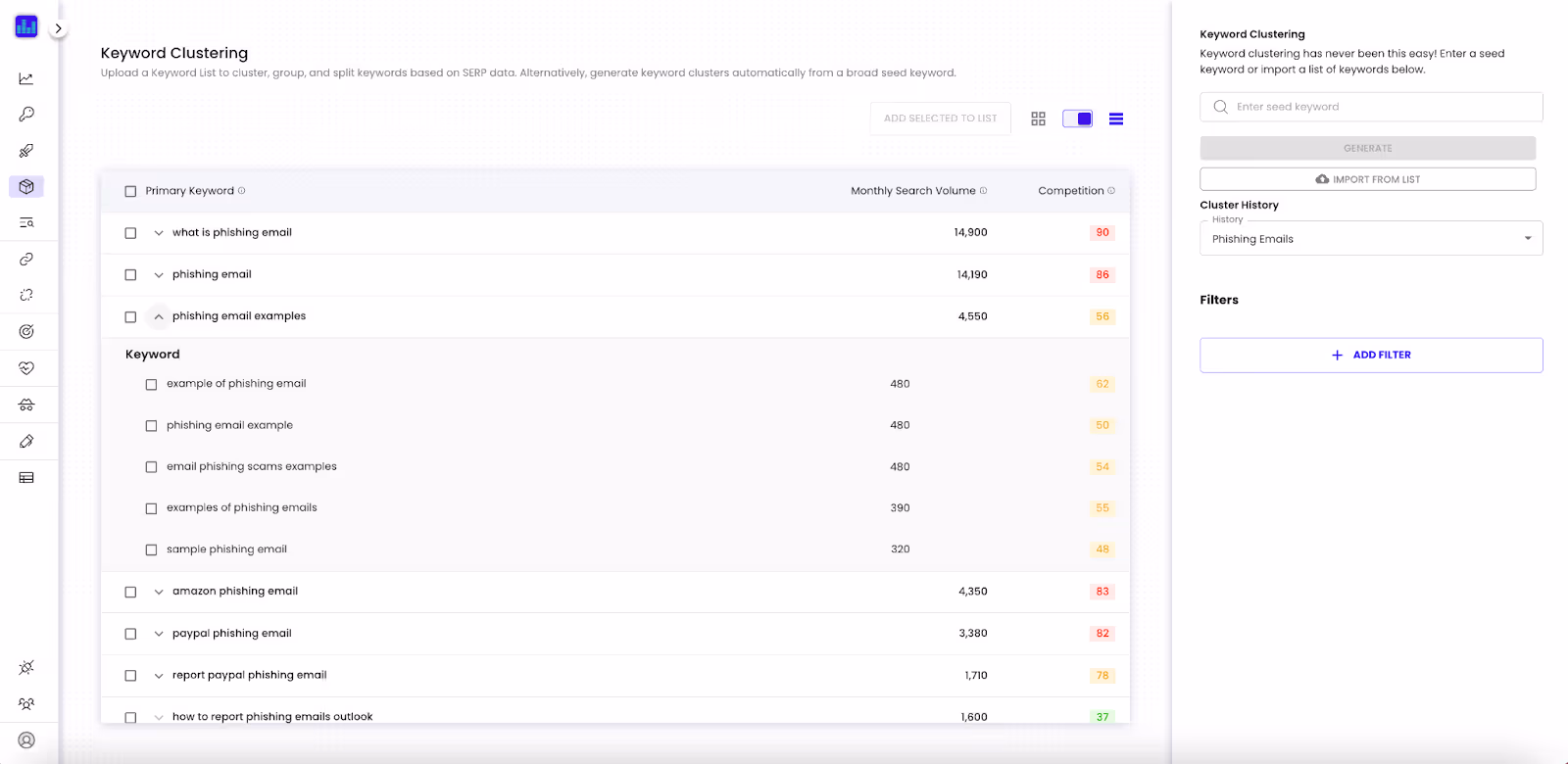1568x764 pixels.
Task: Click the competition score 90 badge
Action: (1102, 233)
